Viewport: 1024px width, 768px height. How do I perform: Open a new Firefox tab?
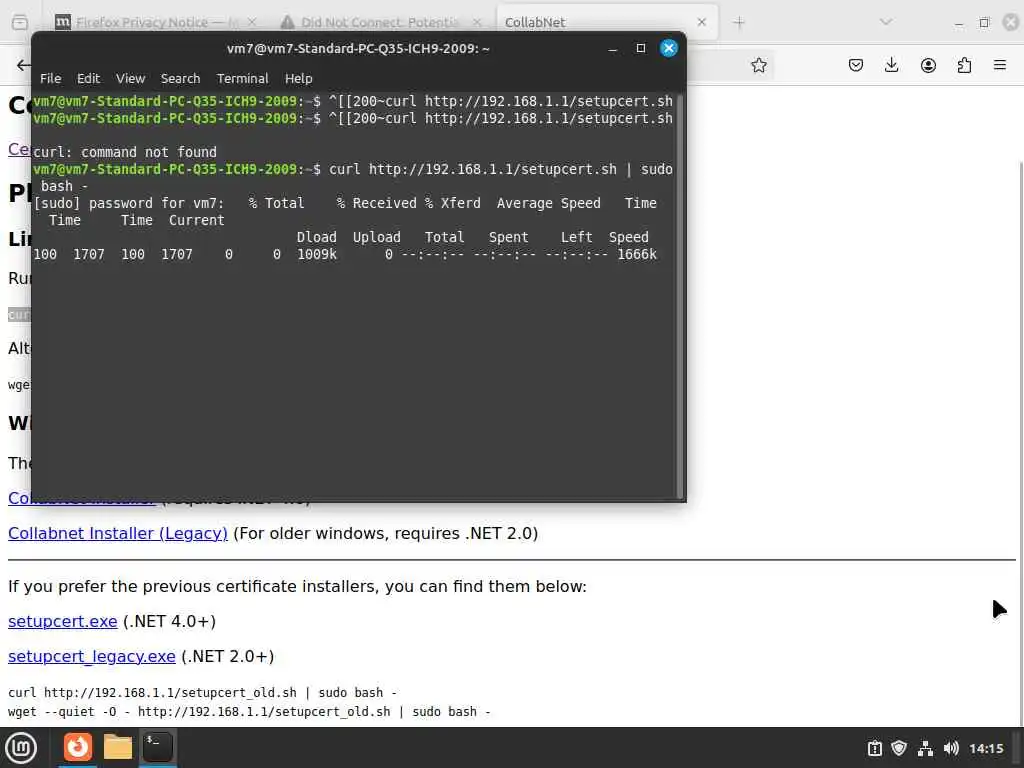tap(739, 23)
